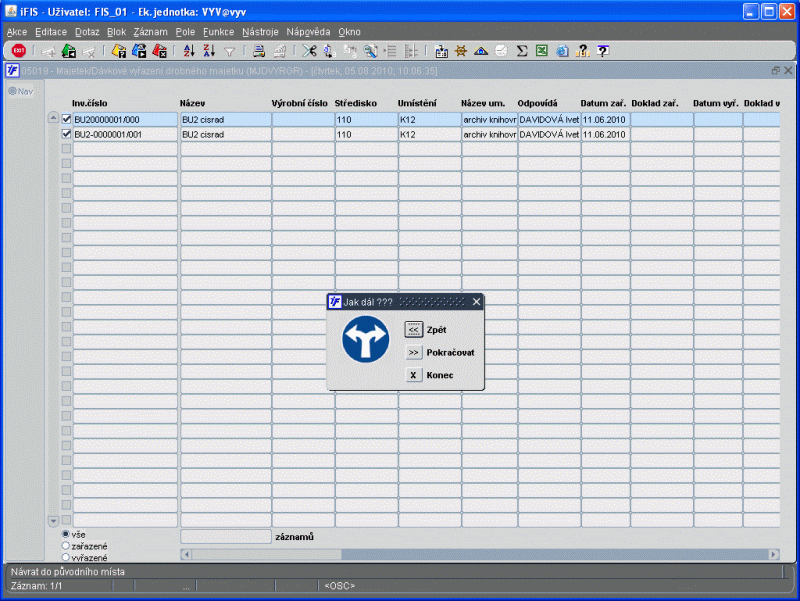Click the scissors cut icon
Image resolution: width=800 pixels, height=601 pixels.
click(309, 51)
